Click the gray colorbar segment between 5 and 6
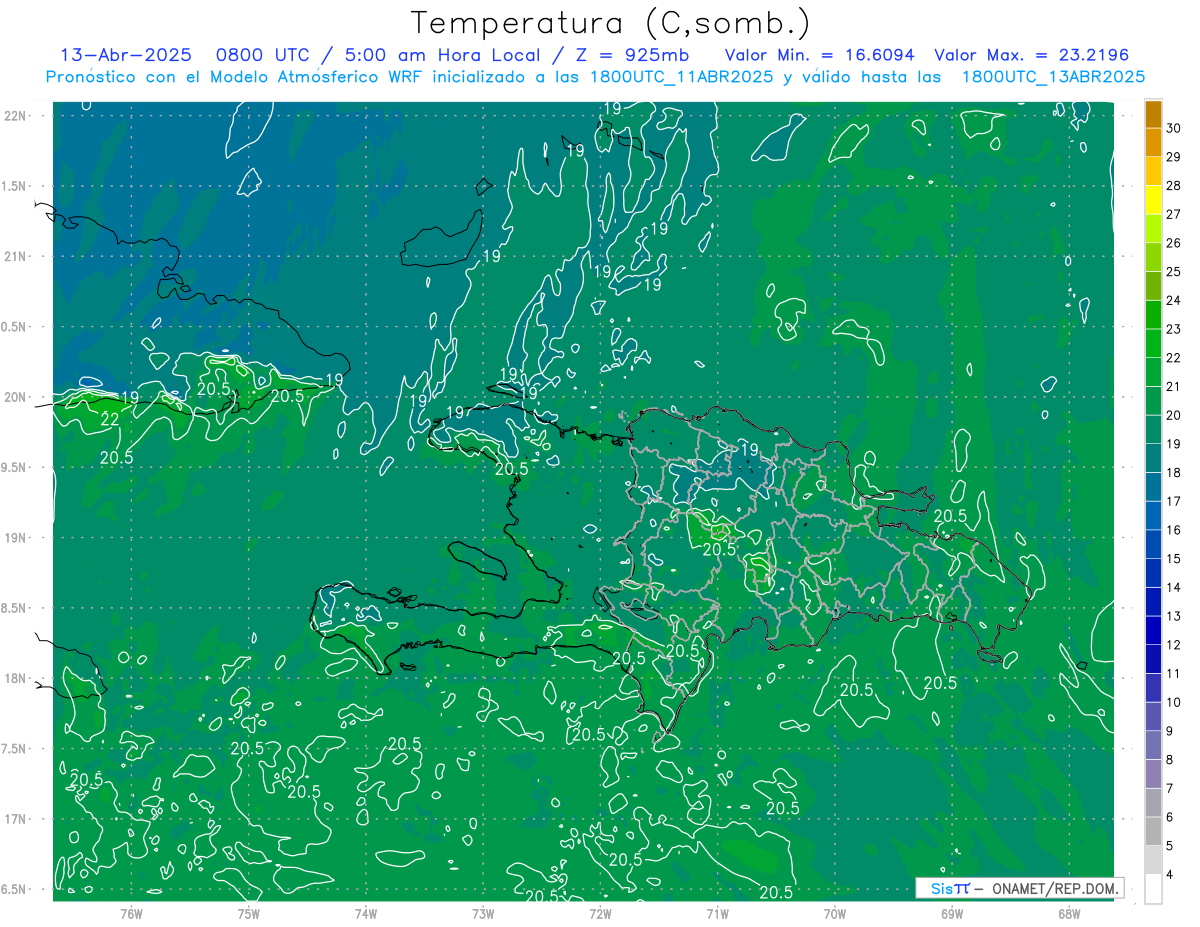 (1153, 831)
